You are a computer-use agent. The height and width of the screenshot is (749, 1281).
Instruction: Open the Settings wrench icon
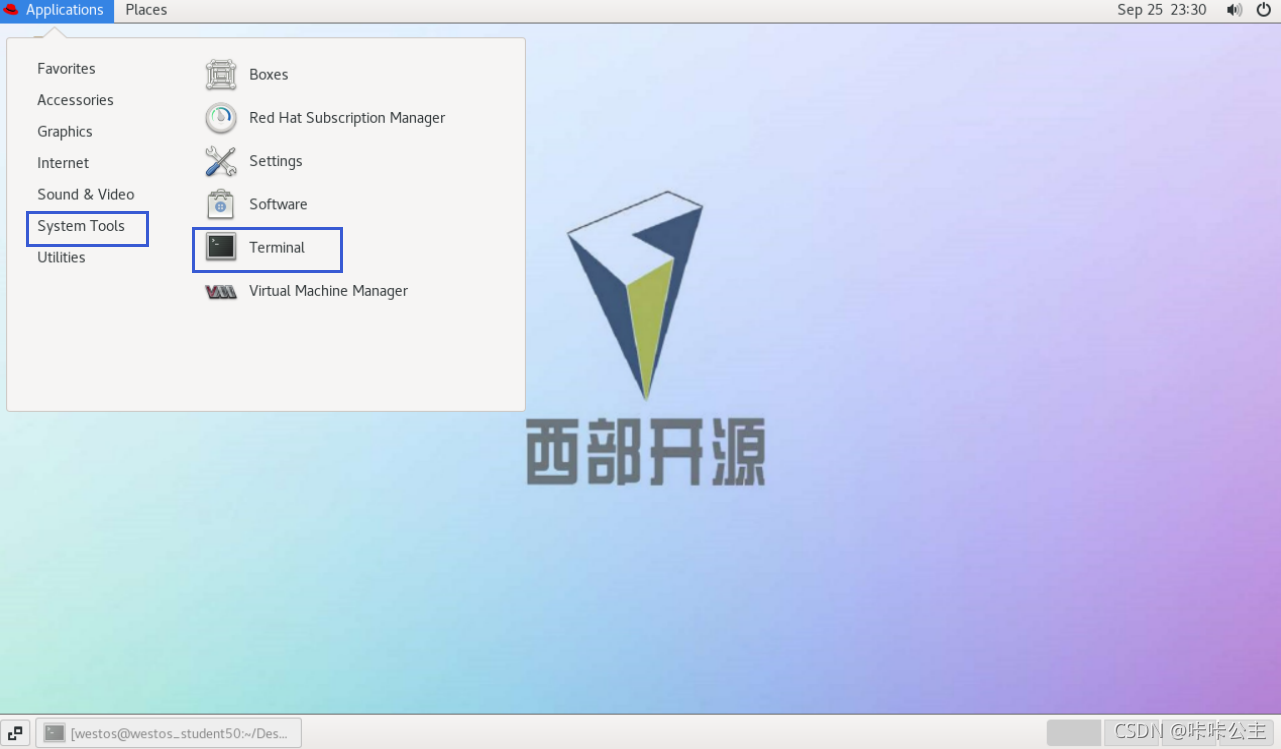[221, 161]
